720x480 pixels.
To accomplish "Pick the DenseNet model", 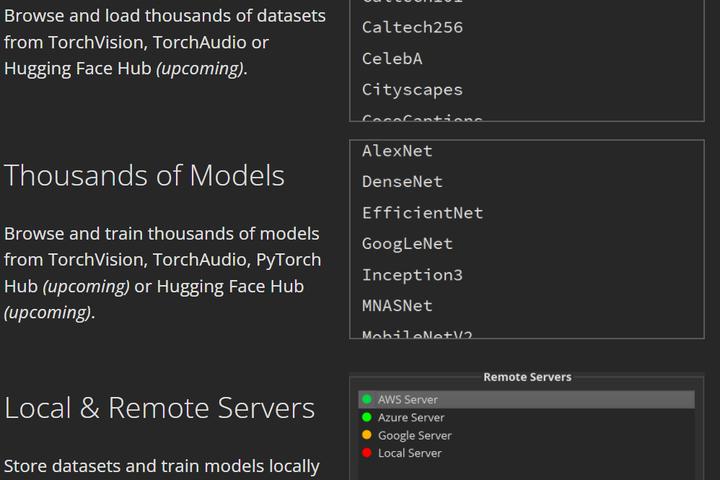I will click(x=402, y=182).
